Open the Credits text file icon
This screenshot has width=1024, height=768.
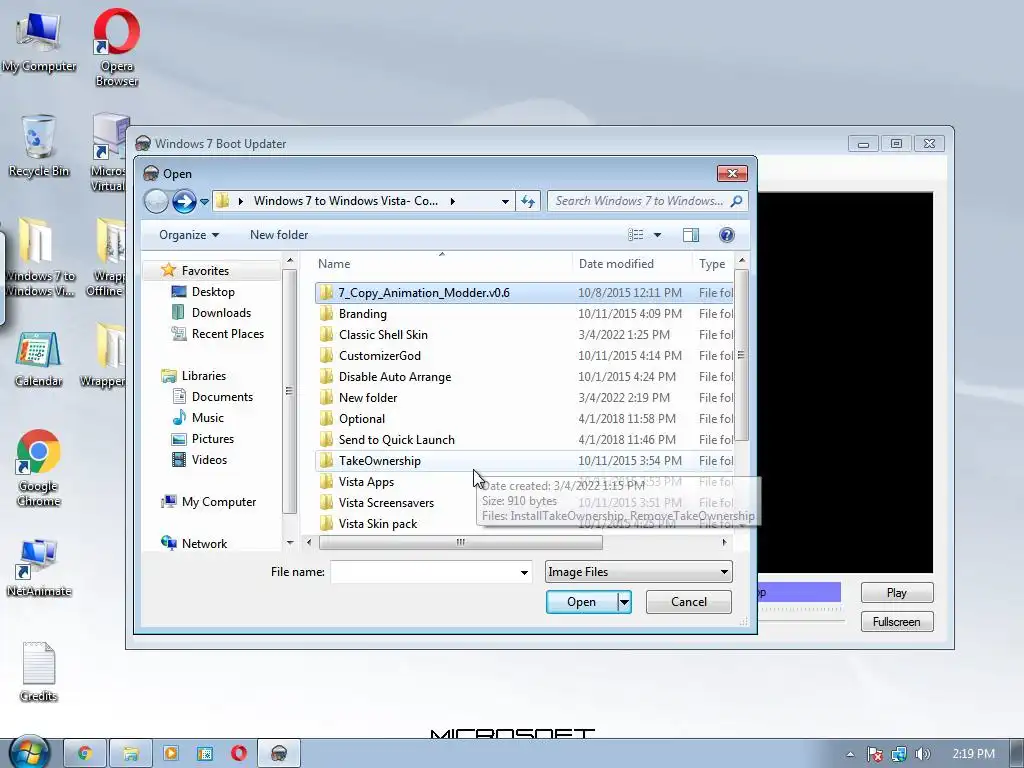[x=39, y=671]
